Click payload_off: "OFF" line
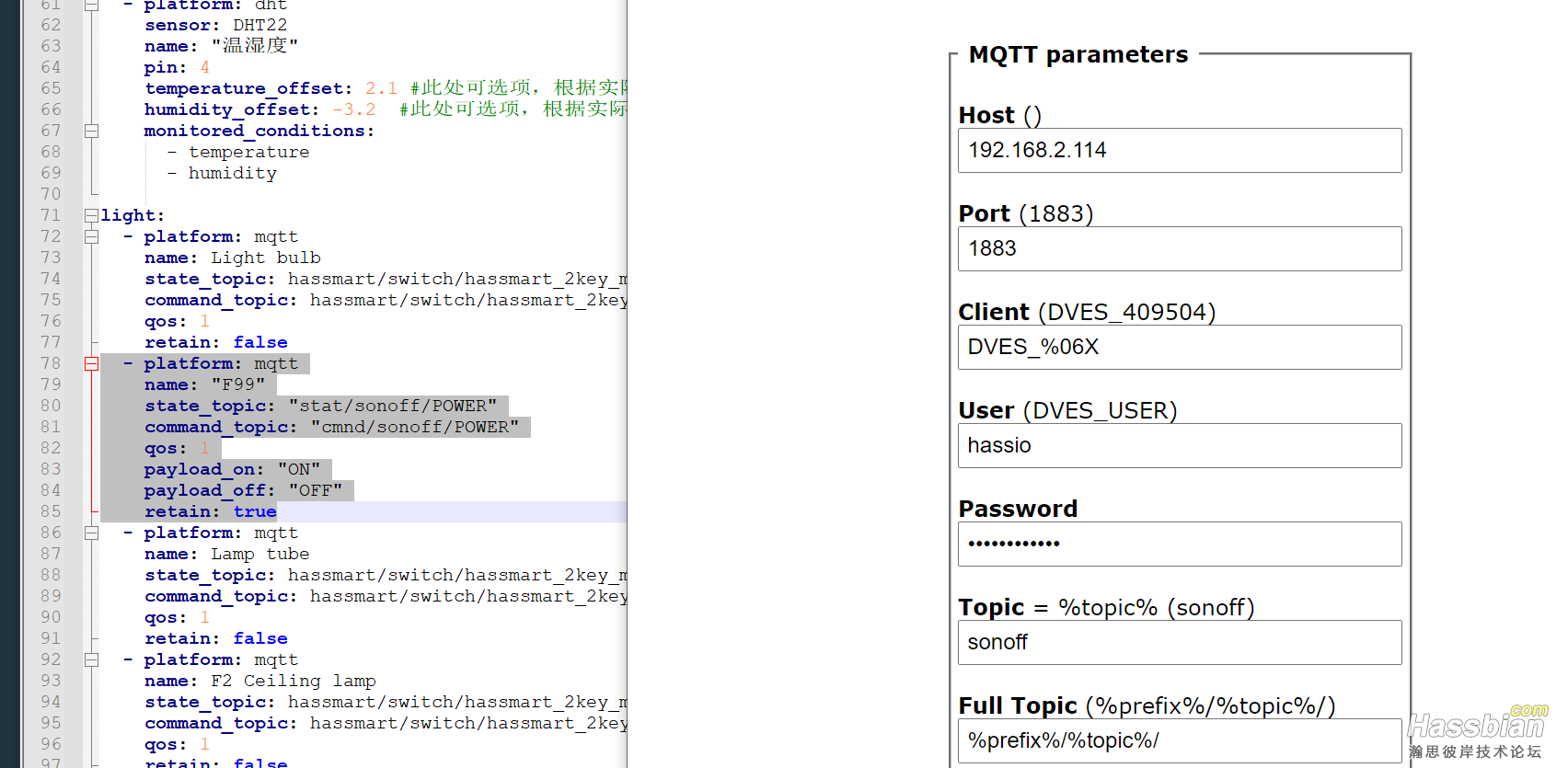The height and width of the screenshot is (768, 1568). point(243,490)
